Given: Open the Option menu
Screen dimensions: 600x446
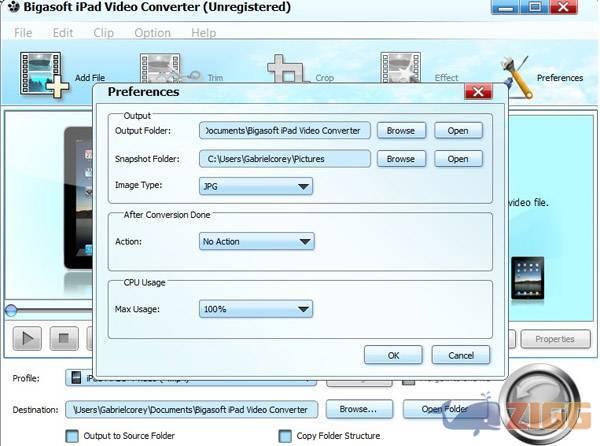Looking at the screenshot, I should tap(152, 33).
